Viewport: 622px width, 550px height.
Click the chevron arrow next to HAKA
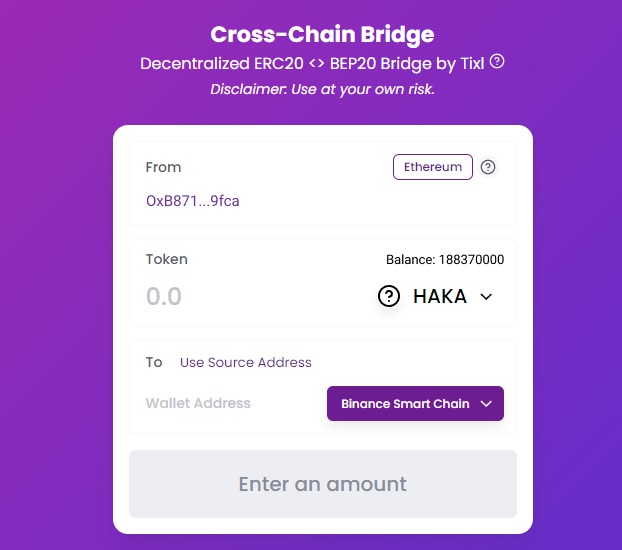point(486,296)
